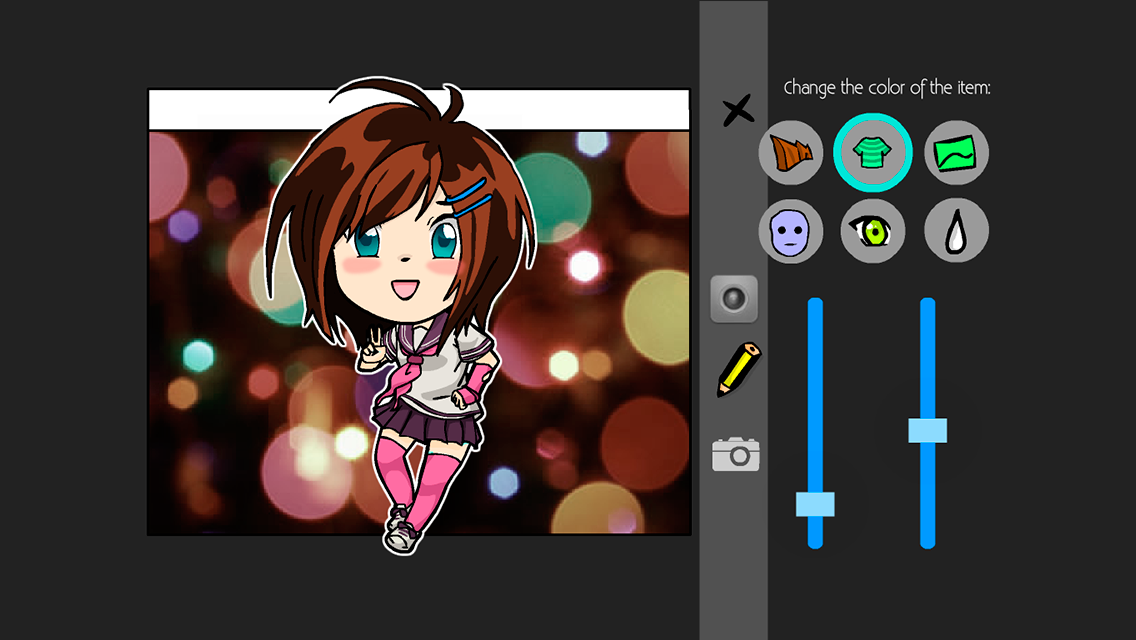Pick the green eye color icon
This screenshot has width=1136, height=640.
872,231
